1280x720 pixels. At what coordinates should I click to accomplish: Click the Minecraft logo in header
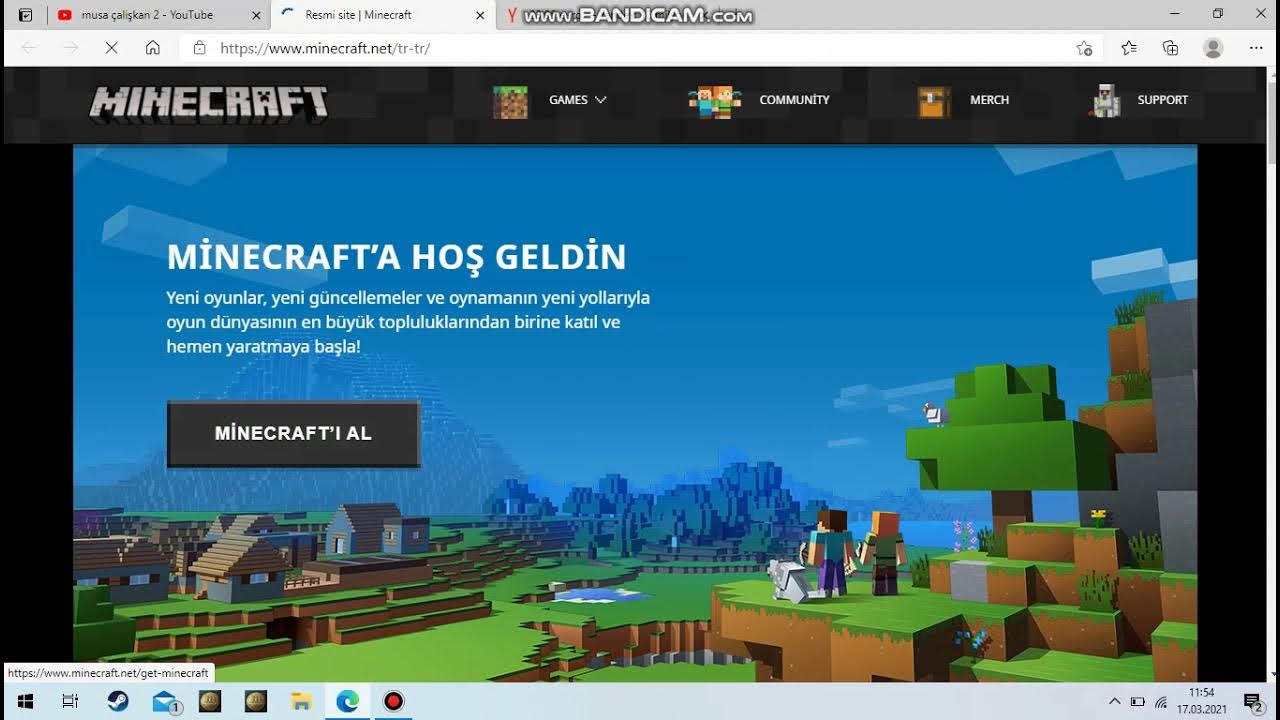pos(208,104)
